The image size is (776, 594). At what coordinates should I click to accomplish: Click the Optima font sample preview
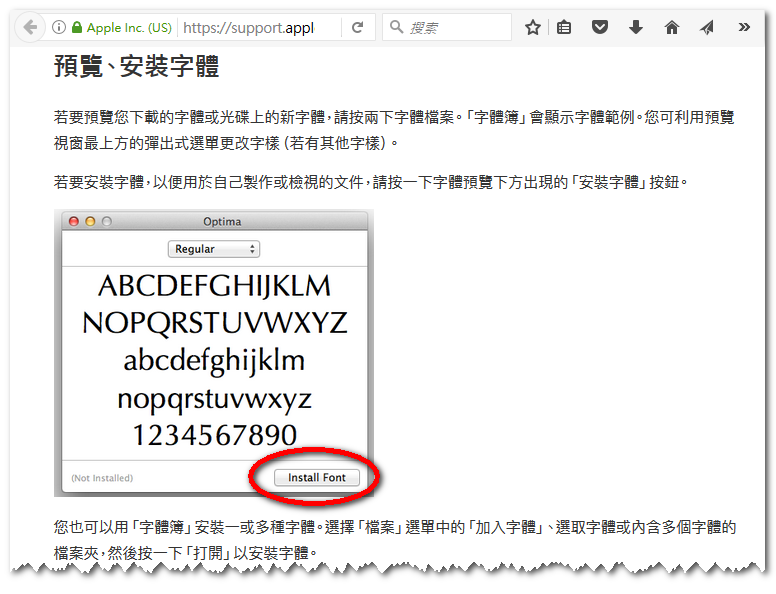point(214,360)
